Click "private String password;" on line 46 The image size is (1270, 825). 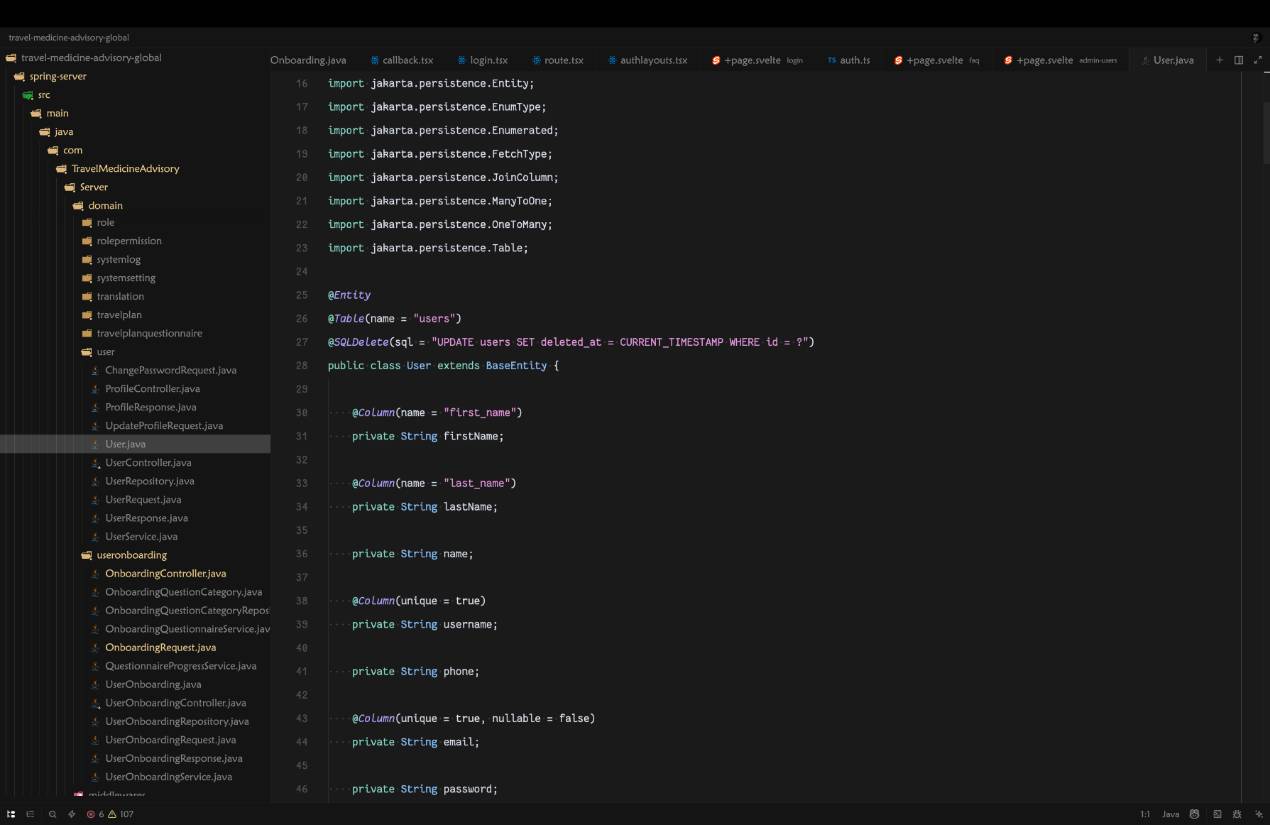(425, 789)
